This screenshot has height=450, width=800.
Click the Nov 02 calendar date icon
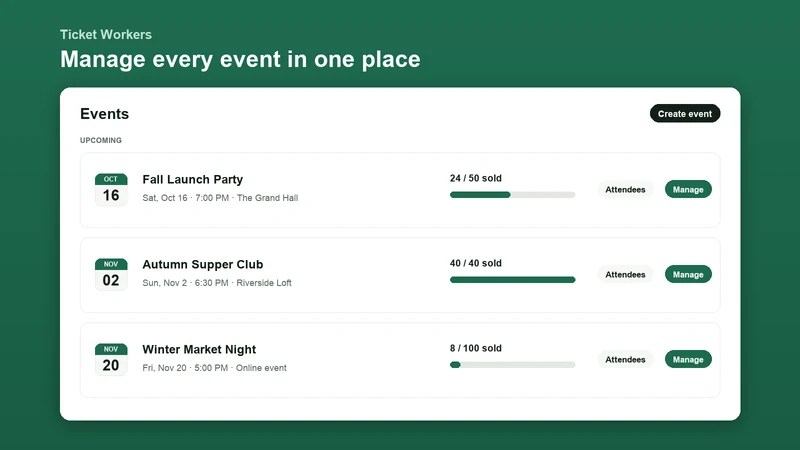[111, 274]
